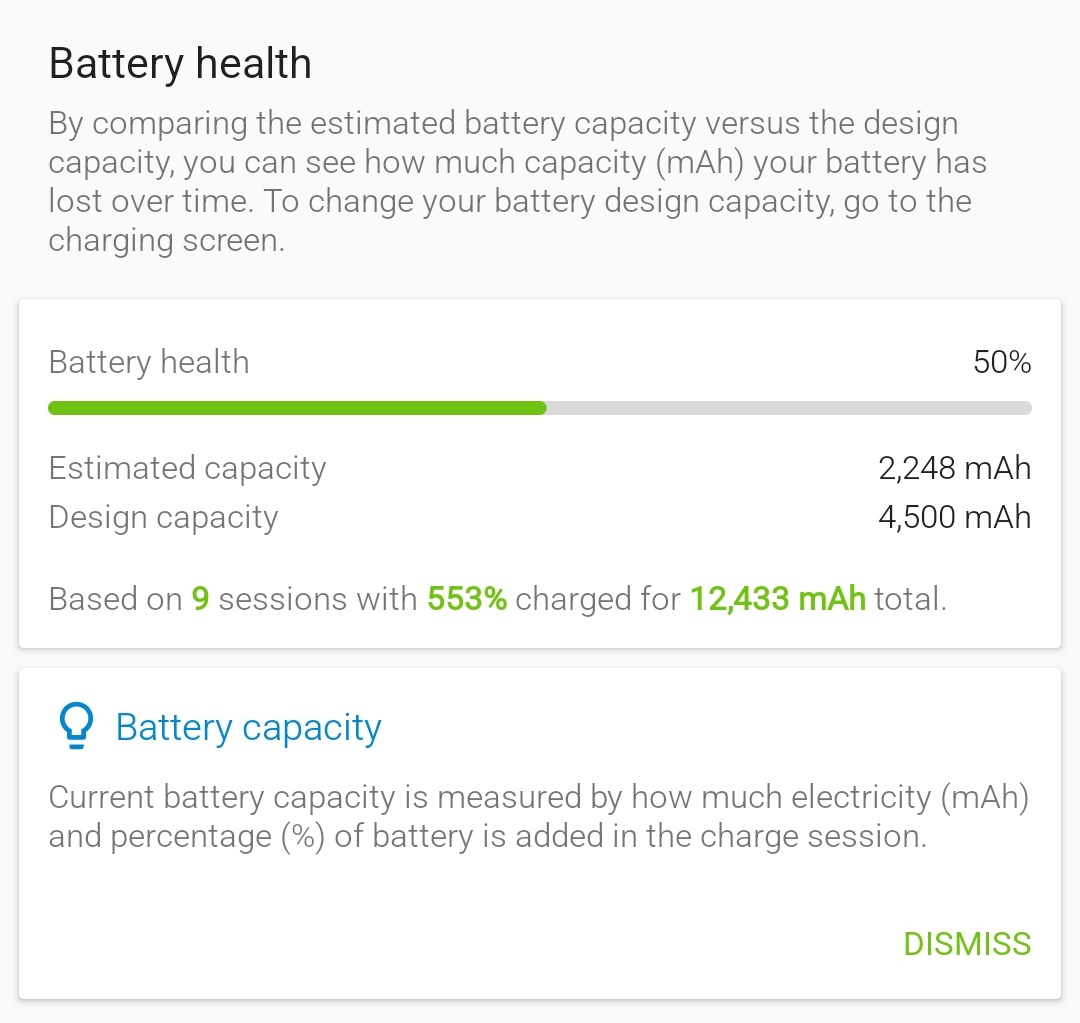Viewport: 1080px width, 1023px height.
Task: Dismiss the Battery capacity tip card
Action: pyautogui.click(x=966, y=944)
